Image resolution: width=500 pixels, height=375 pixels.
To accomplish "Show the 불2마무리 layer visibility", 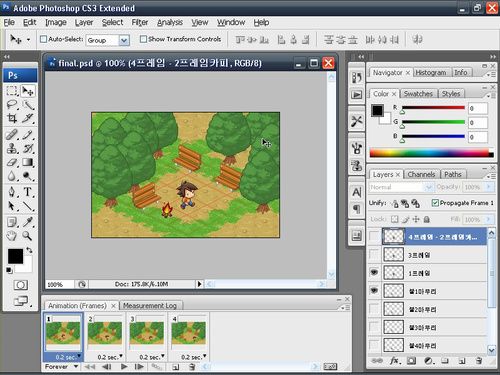I will (x=374, y=309).
